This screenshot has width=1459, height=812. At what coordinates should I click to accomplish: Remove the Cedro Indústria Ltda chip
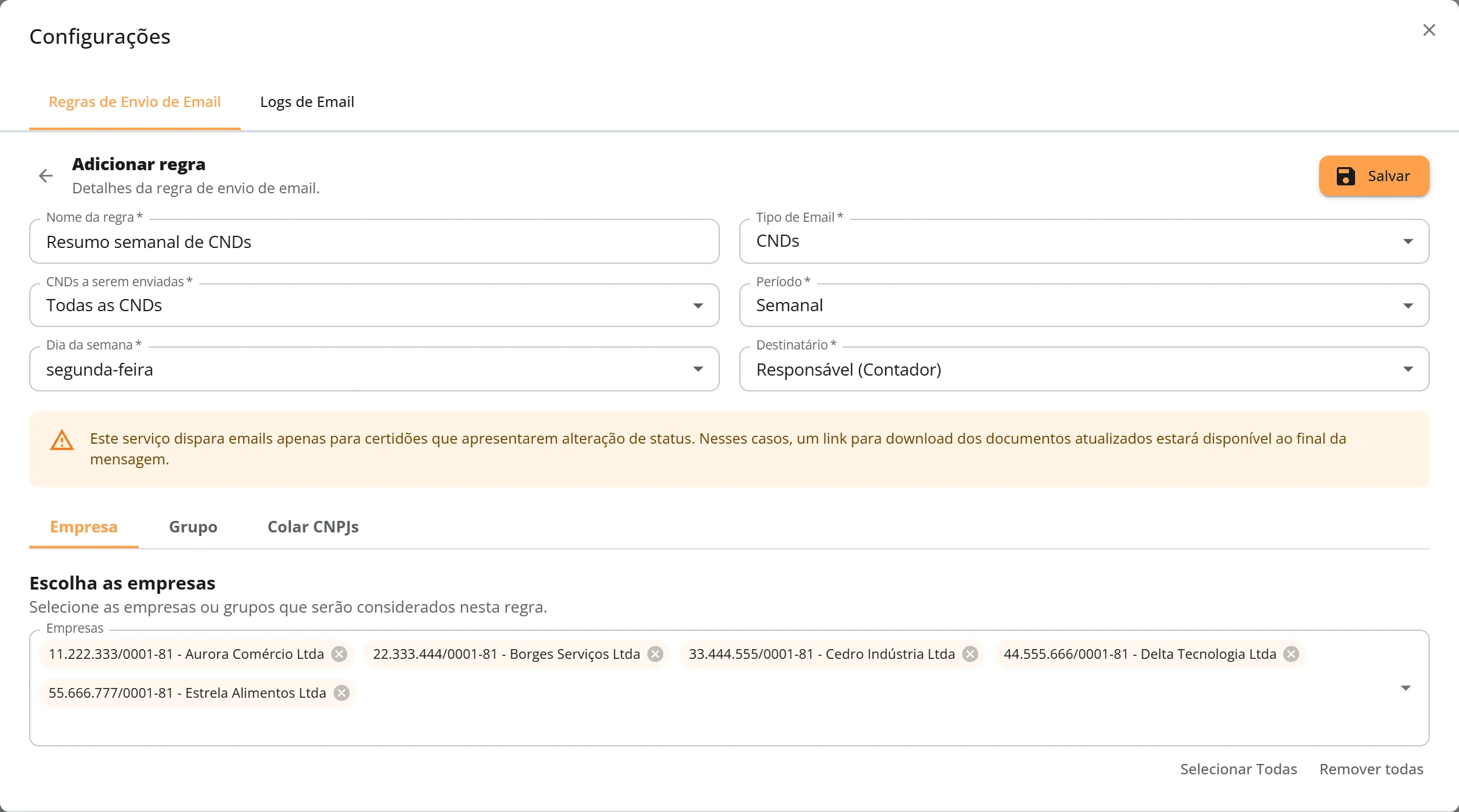(x=970, y=654)
